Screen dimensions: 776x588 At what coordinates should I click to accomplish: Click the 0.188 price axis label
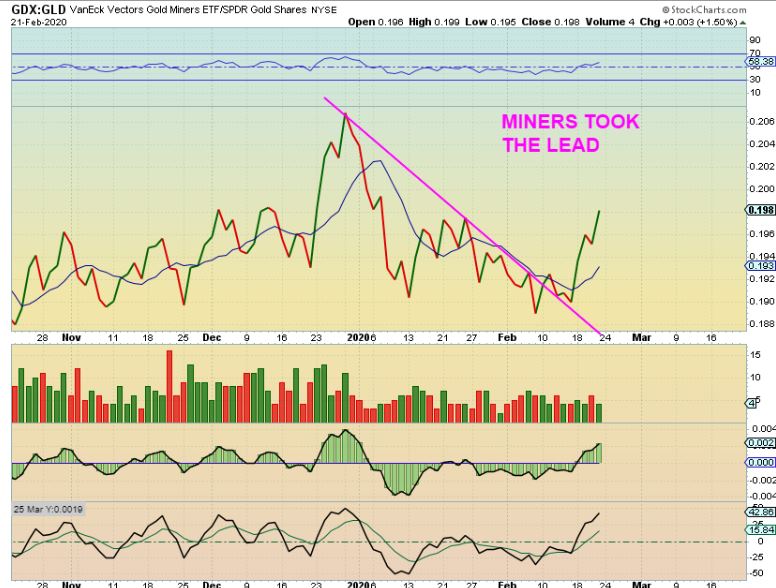(762, 324)
